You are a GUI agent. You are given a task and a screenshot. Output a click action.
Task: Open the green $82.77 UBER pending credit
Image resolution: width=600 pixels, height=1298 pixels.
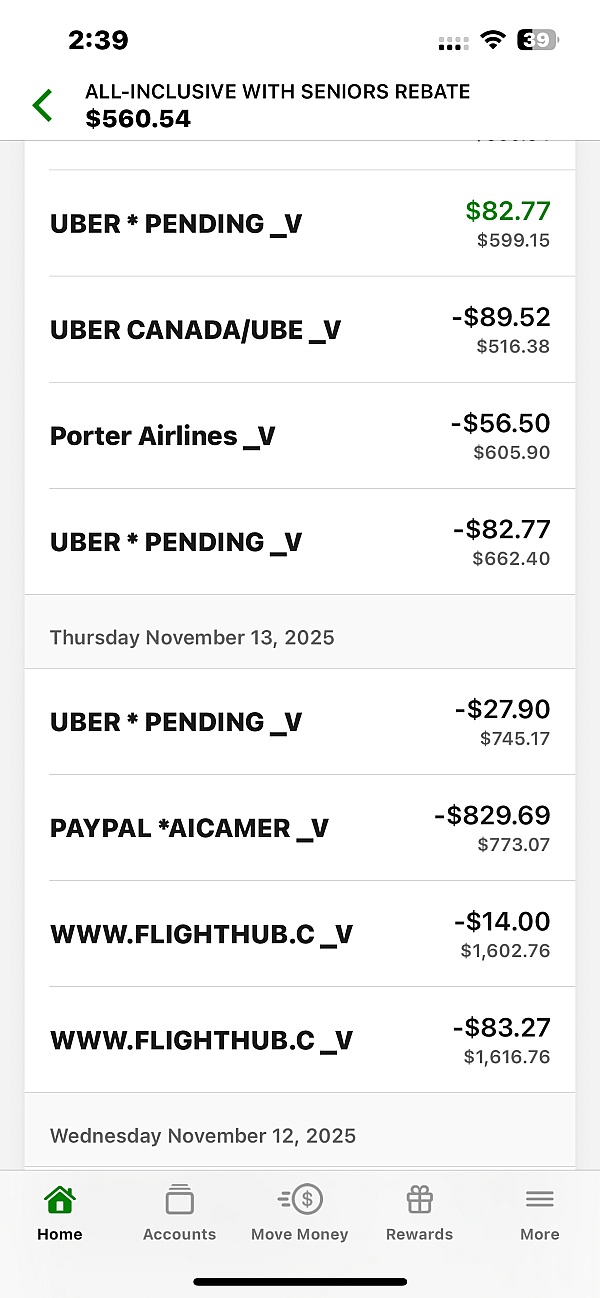pyautogui.click(x=300, y=224)
